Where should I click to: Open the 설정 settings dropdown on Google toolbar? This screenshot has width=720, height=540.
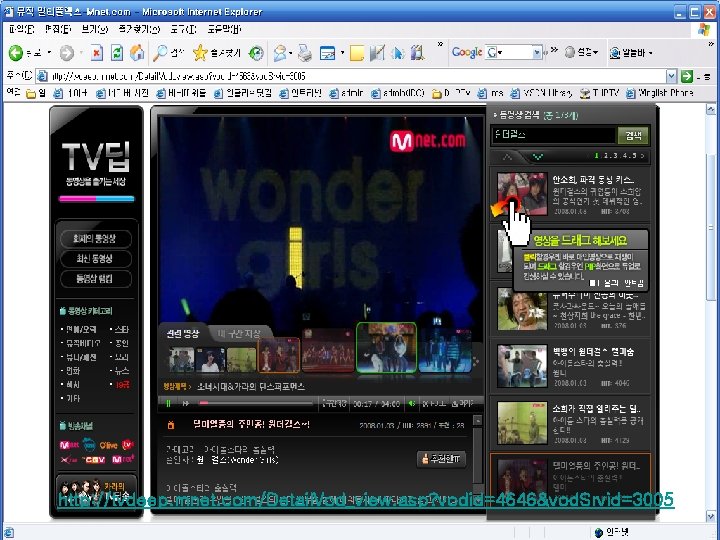(x=582, y=53)
